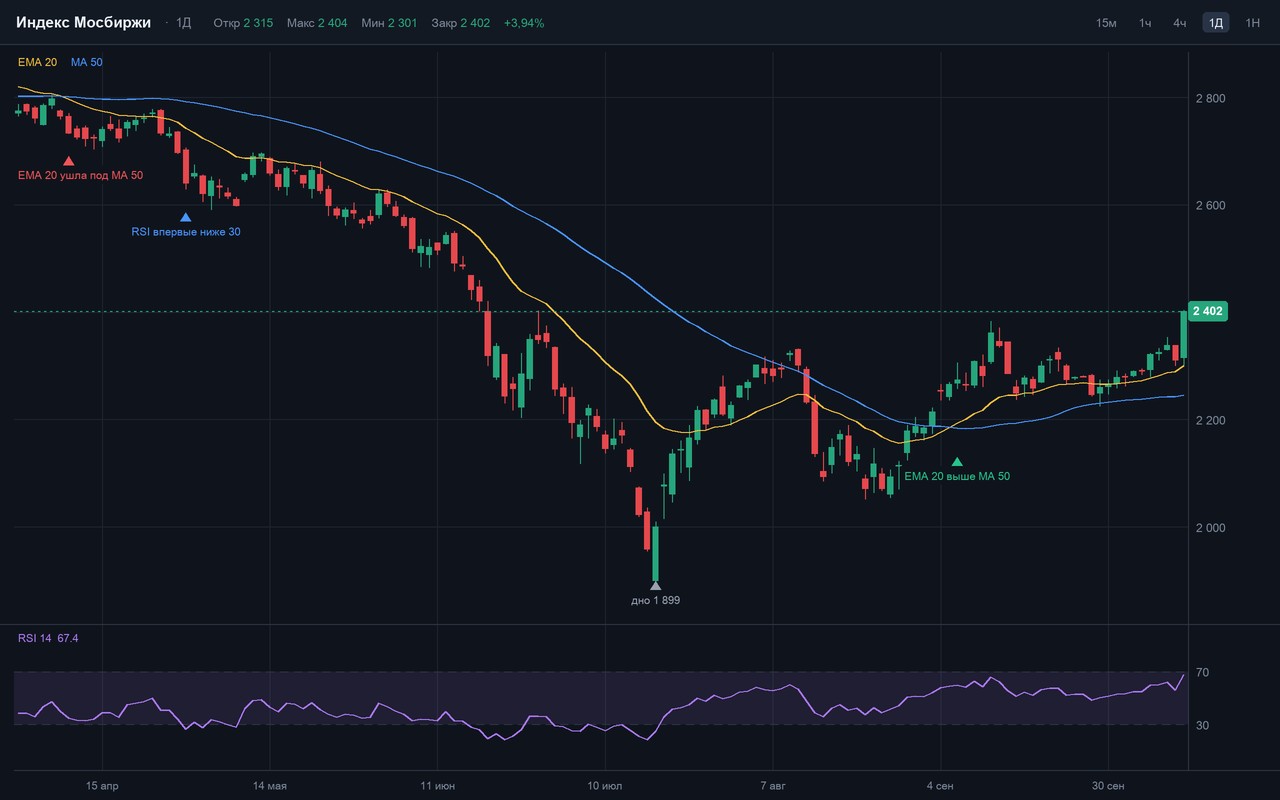Click the 7 авг date label

[773, 786]
